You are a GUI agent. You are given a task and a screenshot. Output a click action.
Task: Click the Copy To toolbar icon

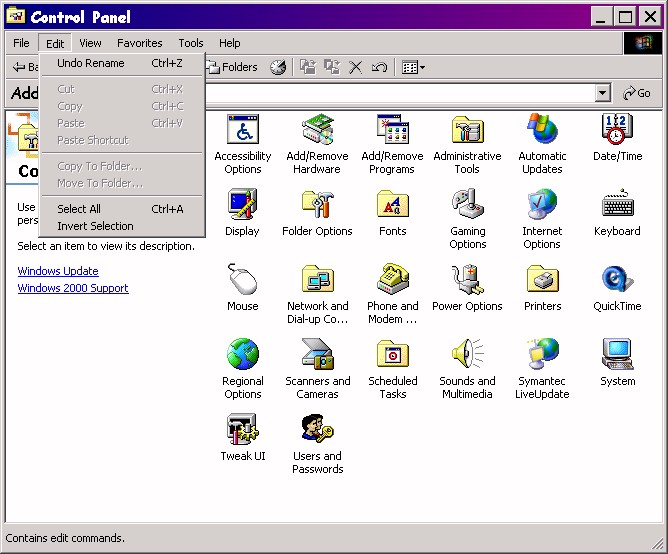point(332,67)
